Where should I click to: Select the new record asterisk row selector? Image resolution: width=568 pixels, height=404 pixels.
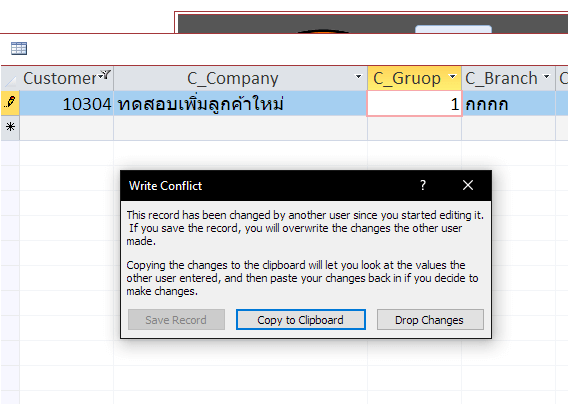10,127
